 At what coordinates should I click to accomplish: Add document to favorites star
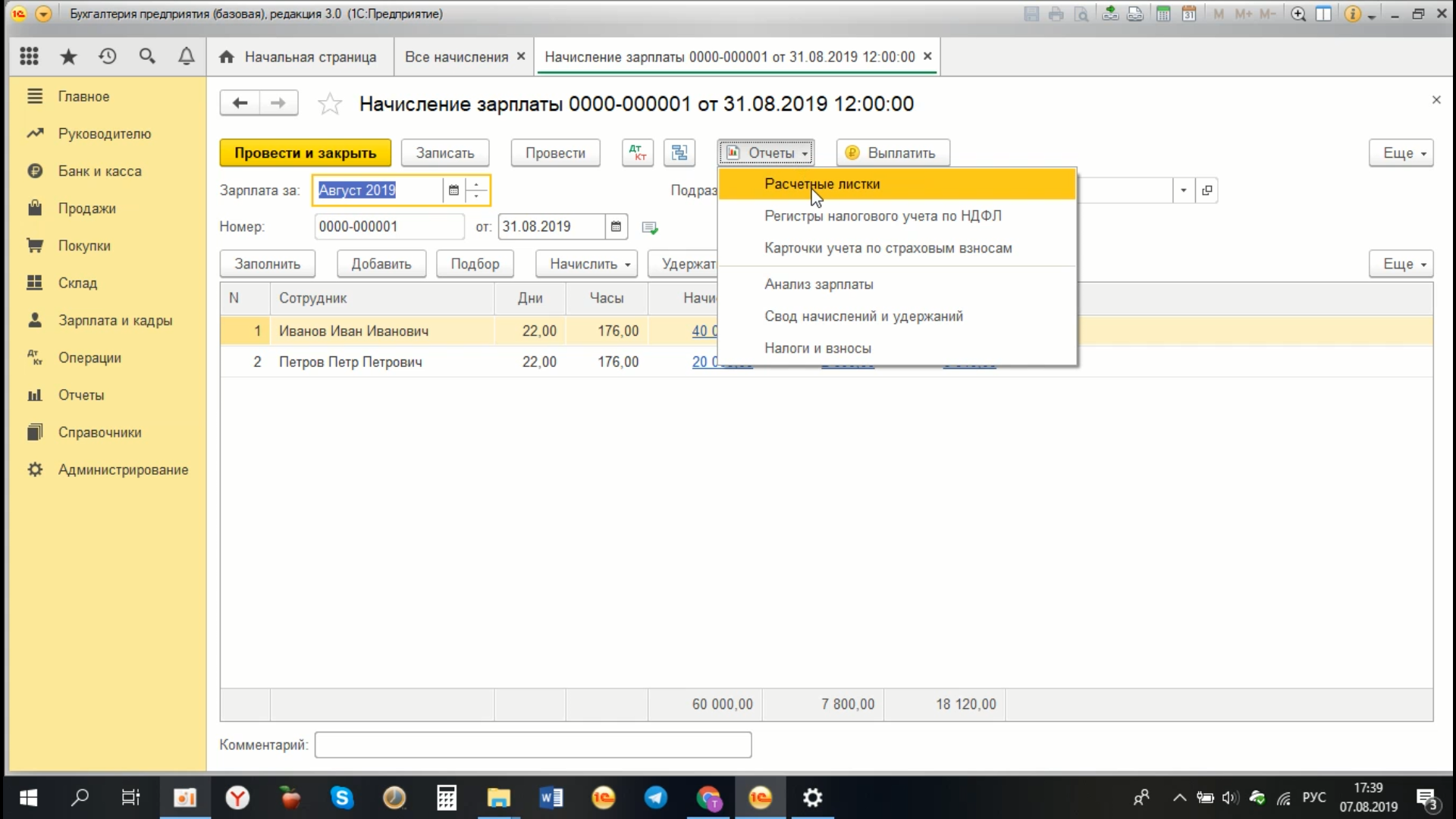[330, 104]
